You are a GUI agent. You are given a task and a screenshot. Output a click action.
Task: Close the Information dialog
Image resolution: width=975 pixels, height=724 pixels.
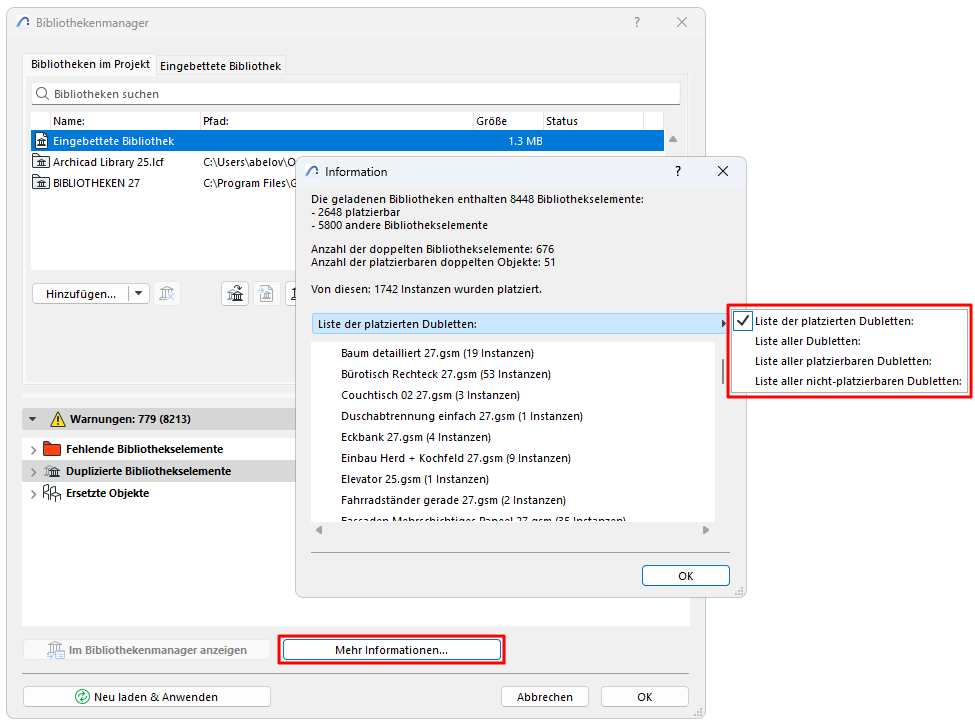point(723,171)
